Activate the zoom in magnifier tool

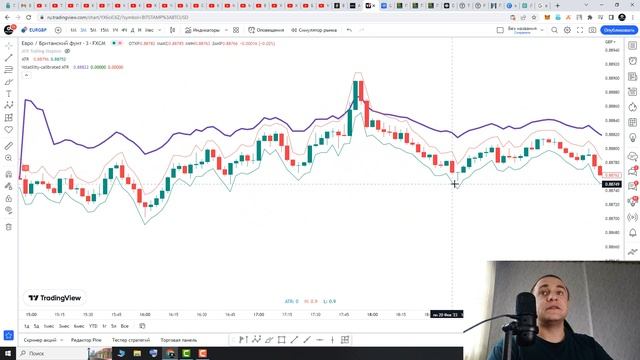[x=9, y=158]
